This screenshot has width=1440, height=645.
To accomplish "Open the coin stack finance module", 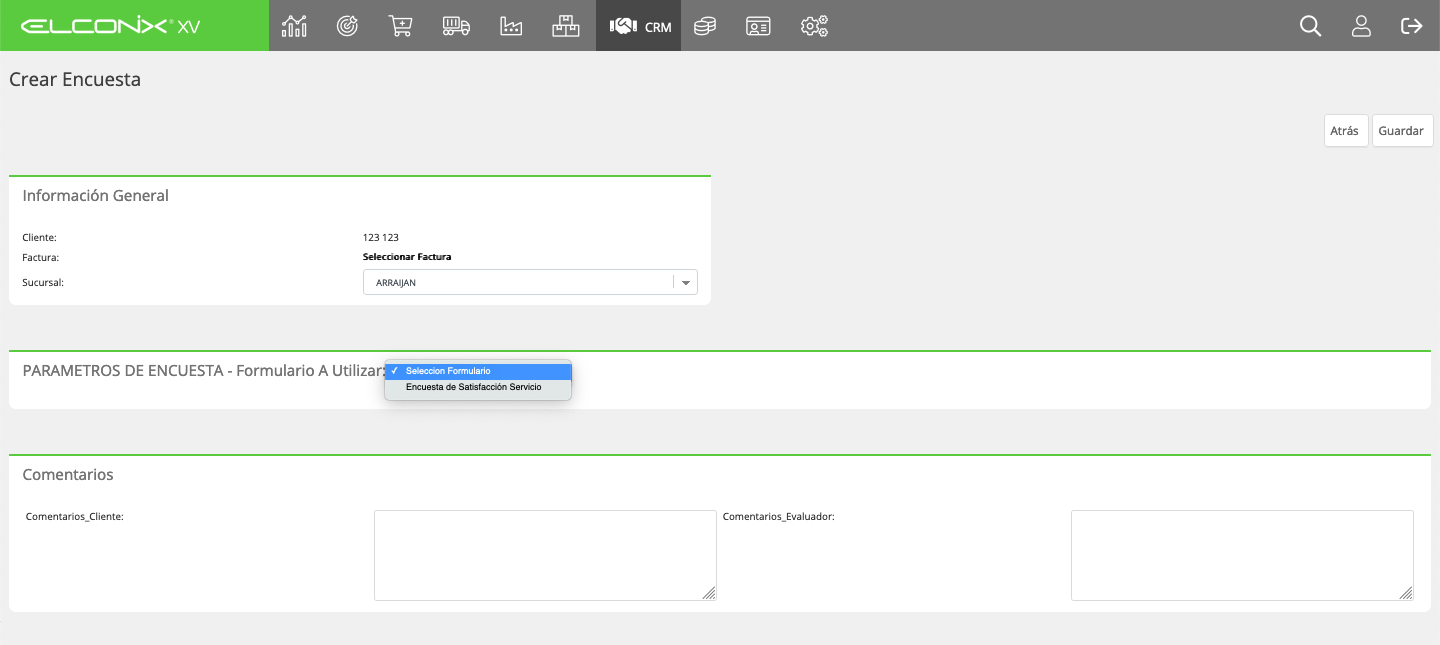I will pos(705,26).
